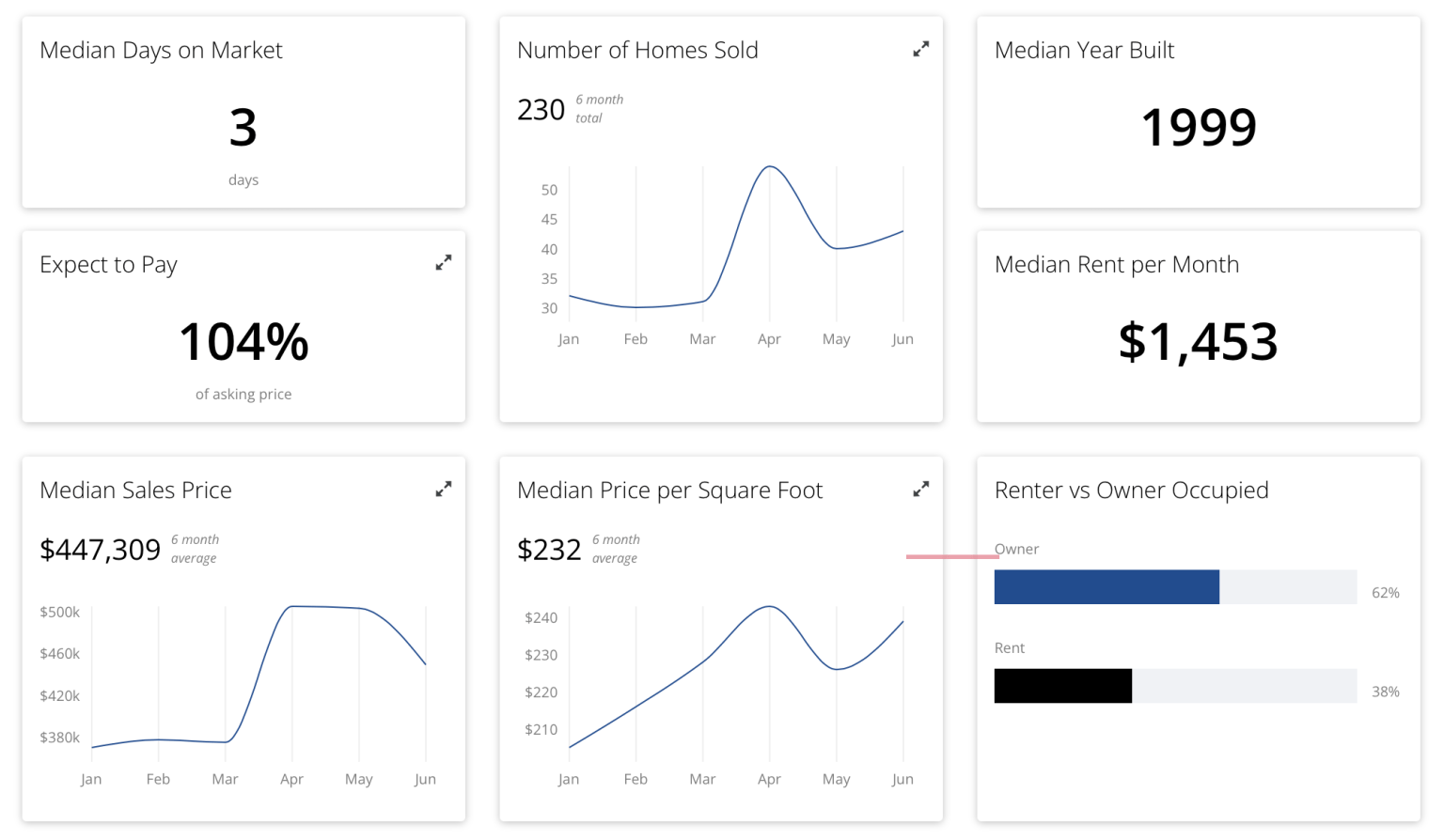Click the 104% of asking price value
1444x840 pixels.
point(243,341)
